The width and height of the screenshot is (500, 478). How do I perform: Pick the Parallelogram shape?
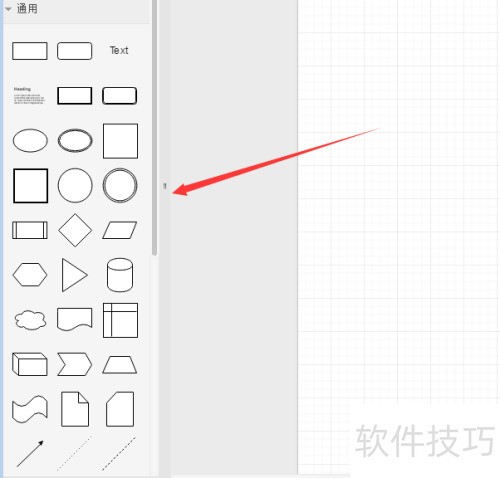tap(119, 230)
